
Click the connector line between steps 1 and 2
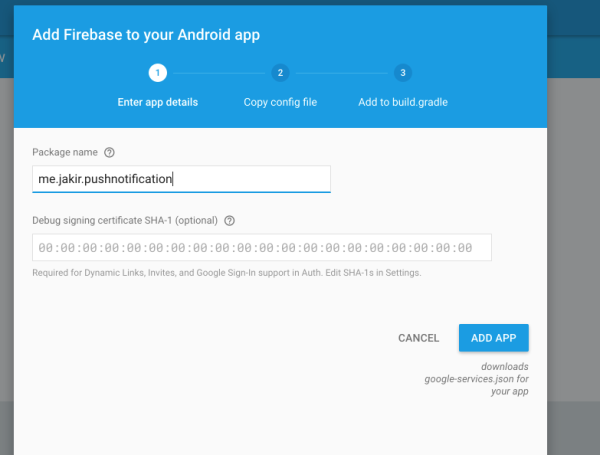coord(218,72)
